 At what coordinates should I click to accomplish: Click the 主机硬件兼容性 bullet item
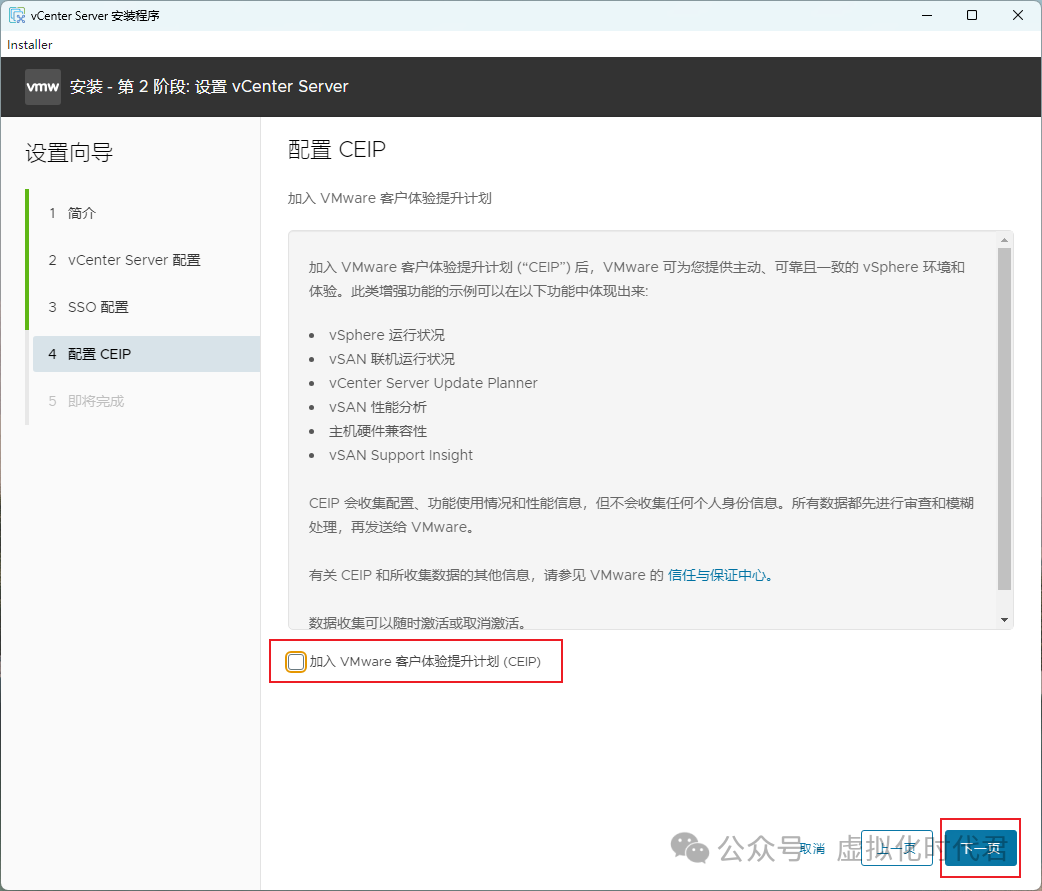click(x=378, y=431)
